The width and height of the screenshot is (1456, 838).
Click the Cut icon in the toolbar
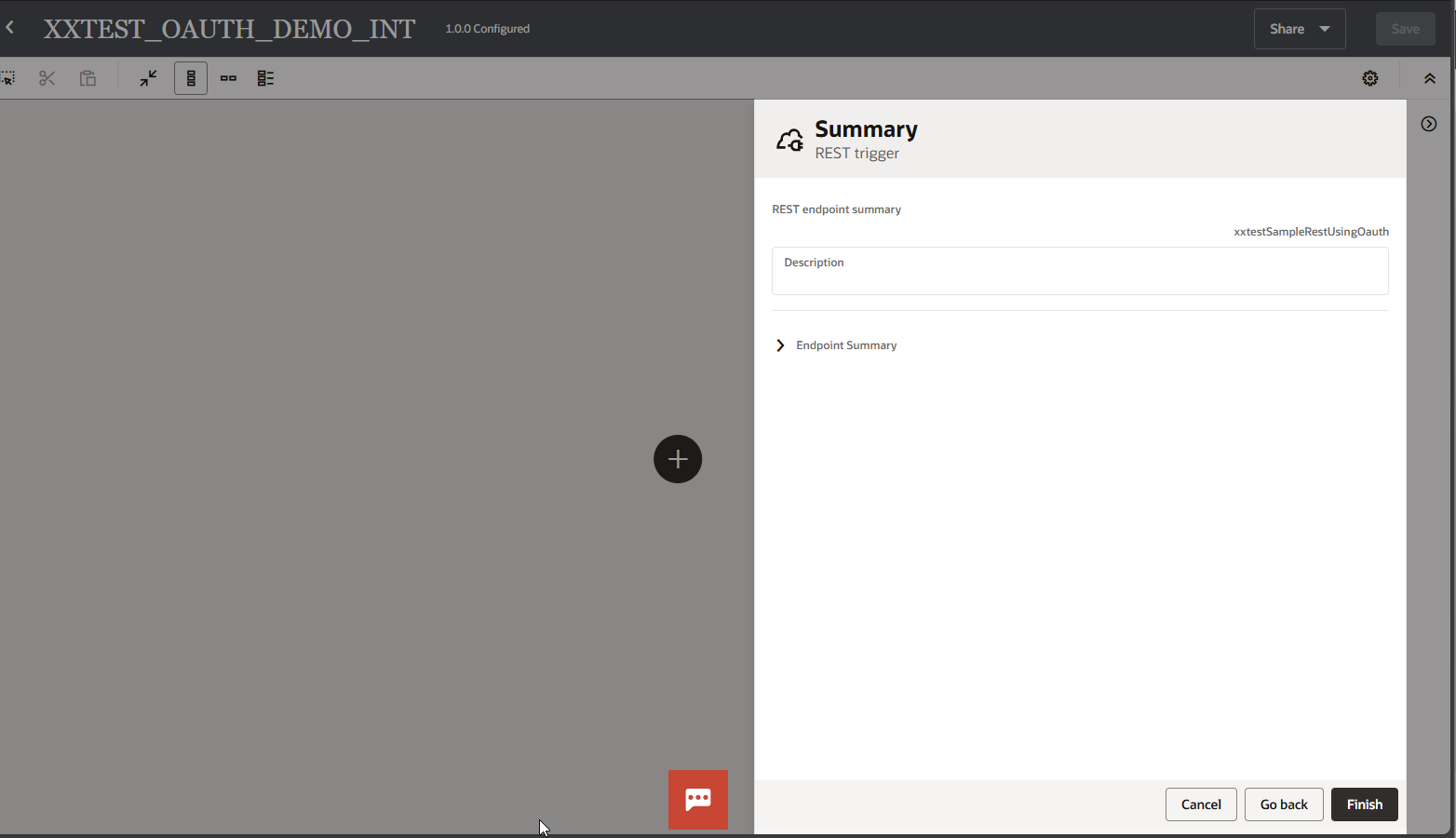pyautogui.click(x=47, y=78)
